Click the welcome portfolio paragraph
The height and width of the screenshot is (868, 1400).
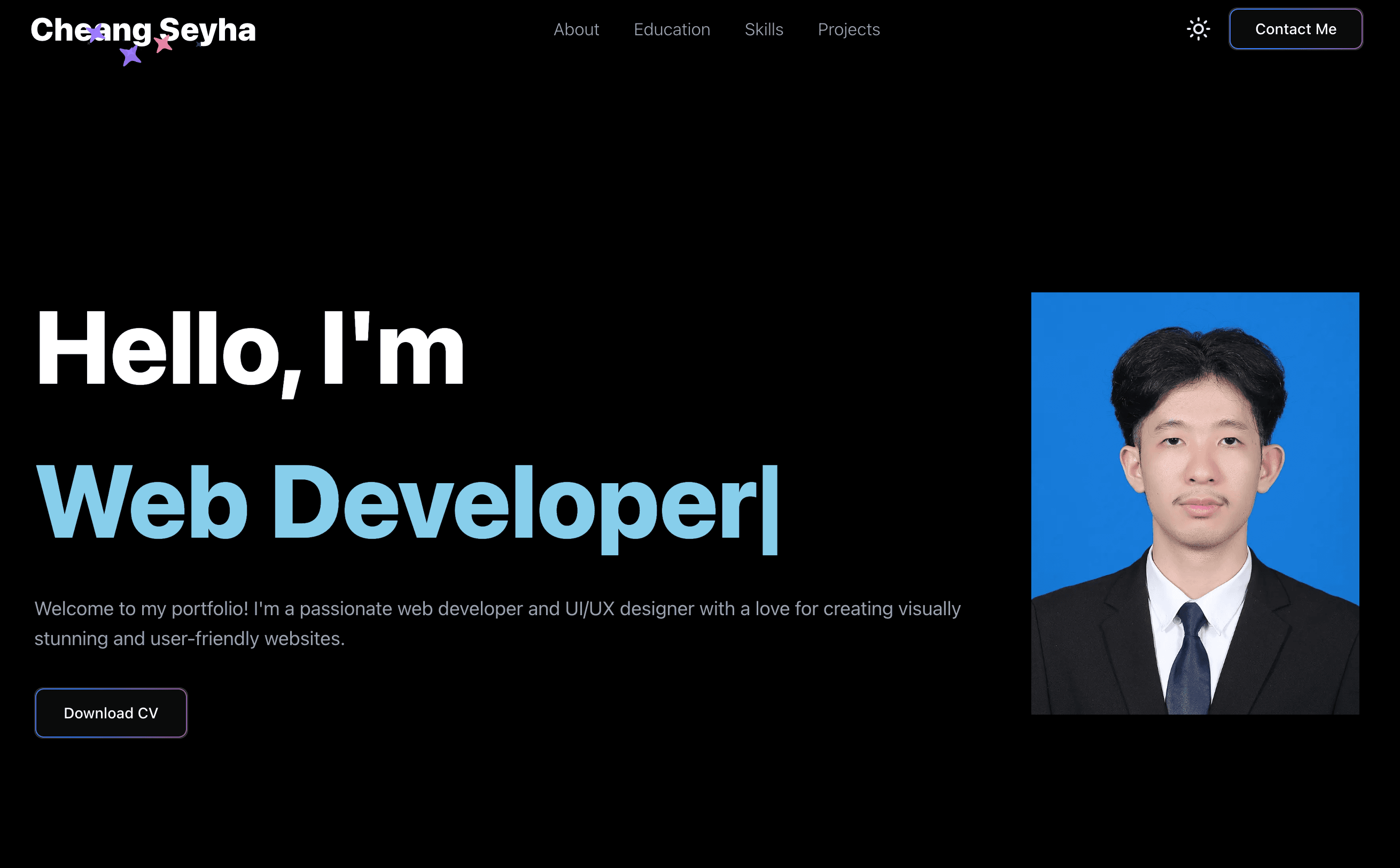coord(498,623)
